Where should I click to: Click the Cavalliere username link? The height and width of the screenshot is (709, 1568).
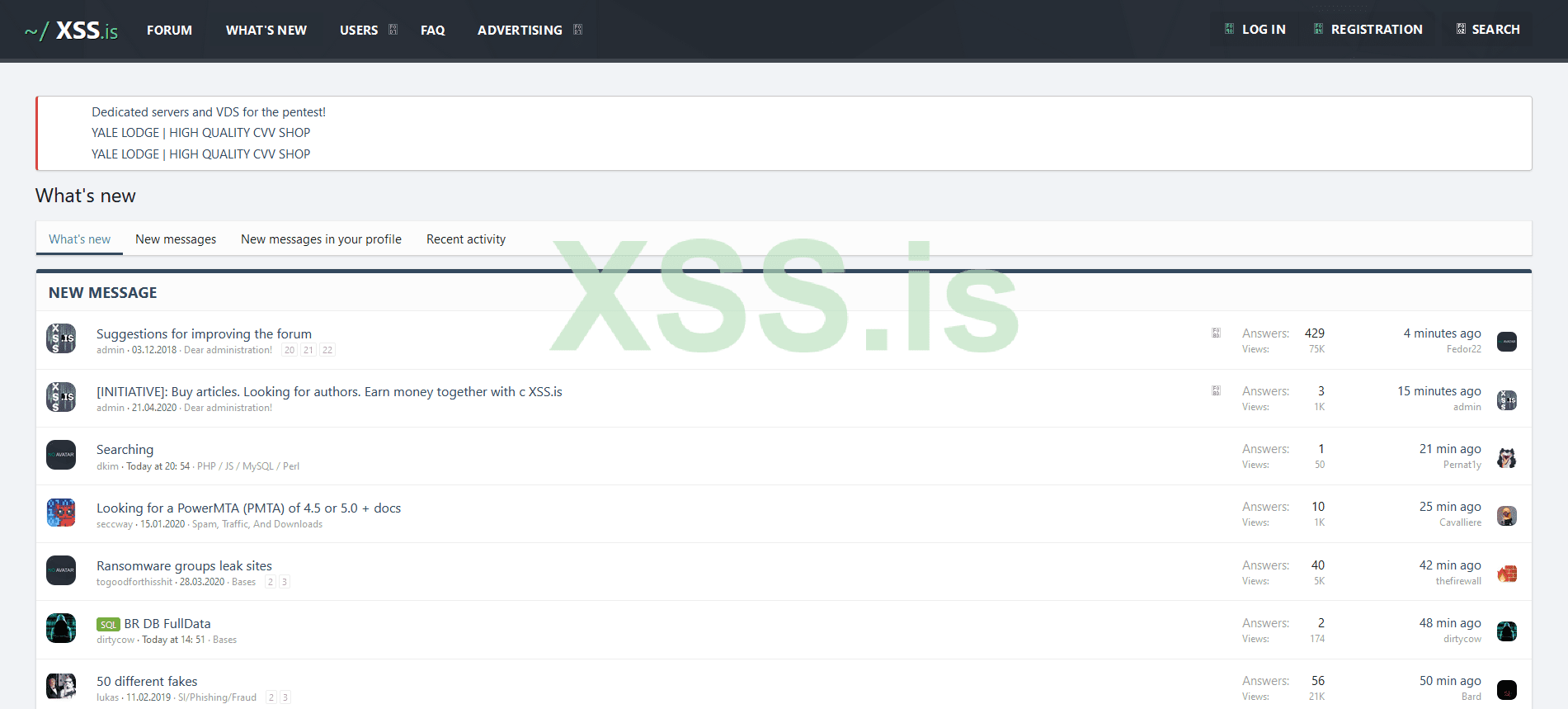coord(1460,522)
